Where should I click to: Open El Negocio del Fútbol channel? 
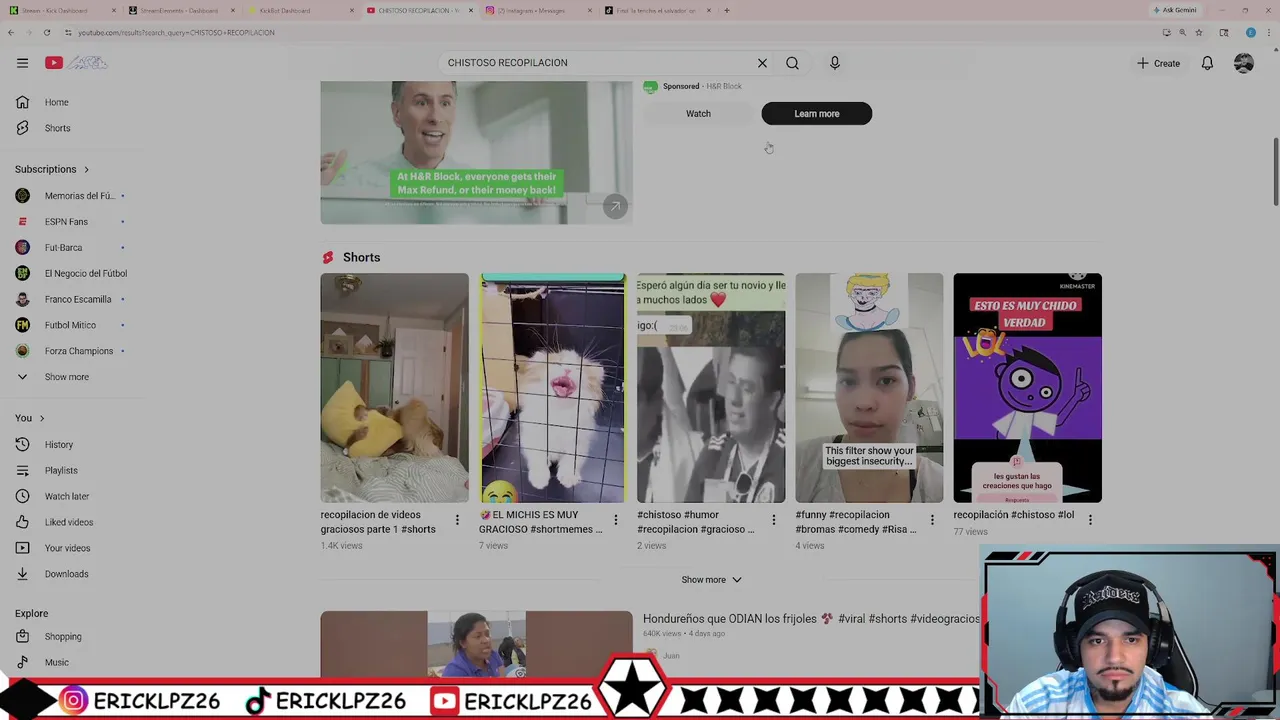click(72, 274)
